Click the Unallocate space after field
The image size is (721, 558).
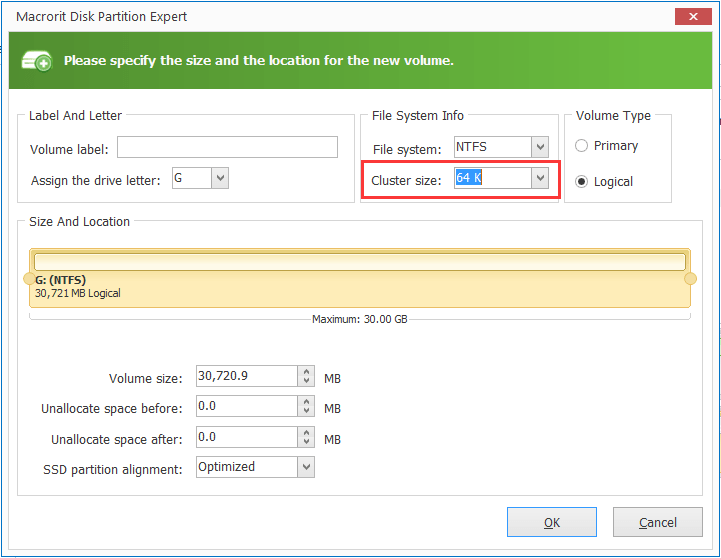pos(247,437)
